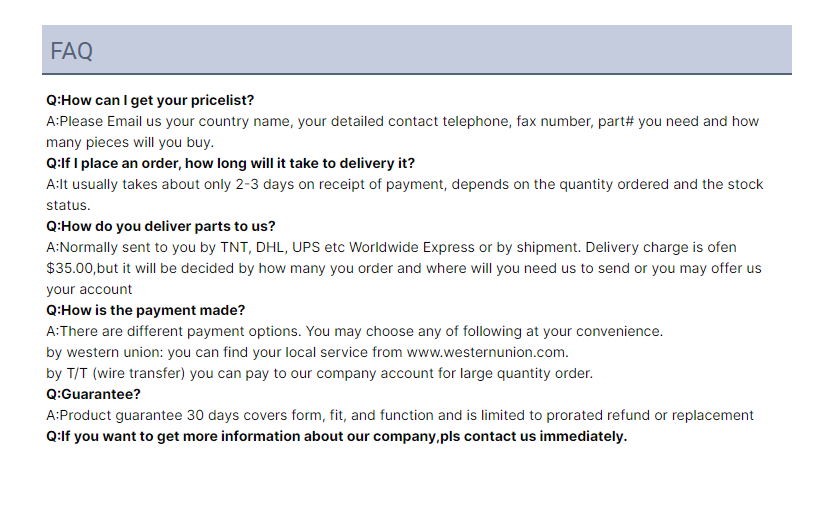Click the FAQ section header
The width and height of the screenshot is (832, 508).
[417, 50]
